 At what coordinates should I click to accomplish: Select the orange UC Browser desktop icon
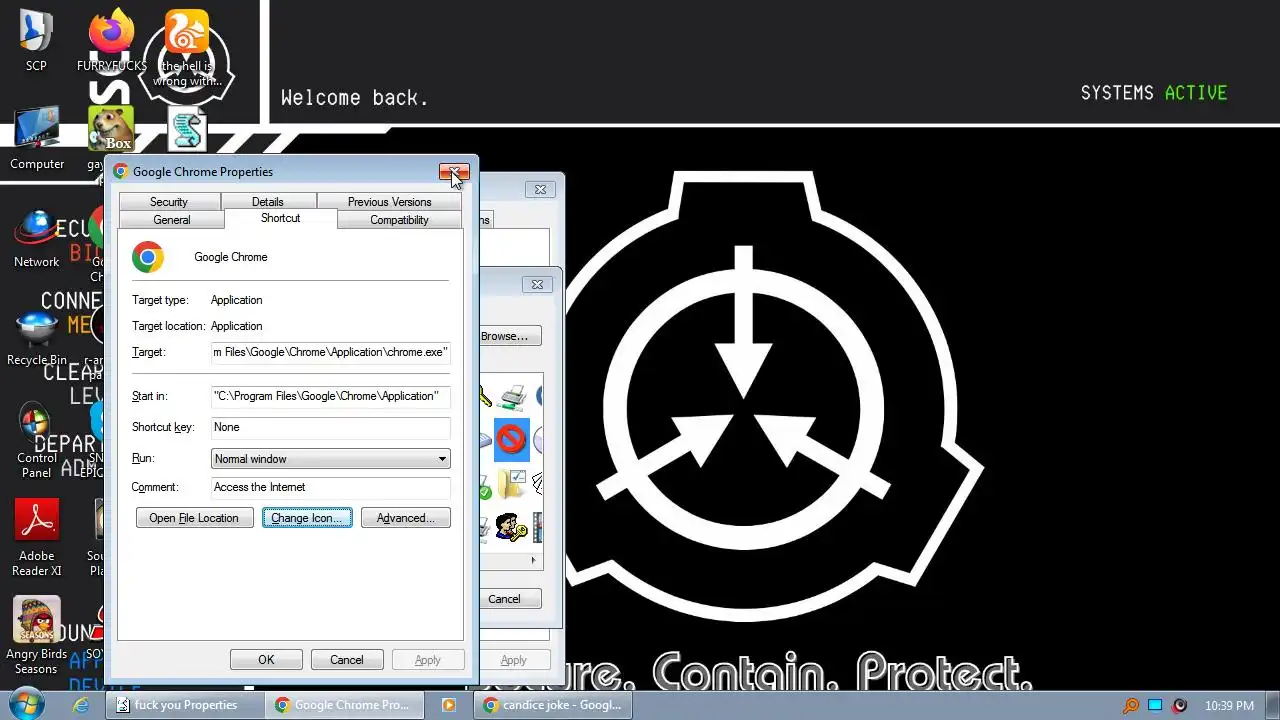[x=187, y=32]
